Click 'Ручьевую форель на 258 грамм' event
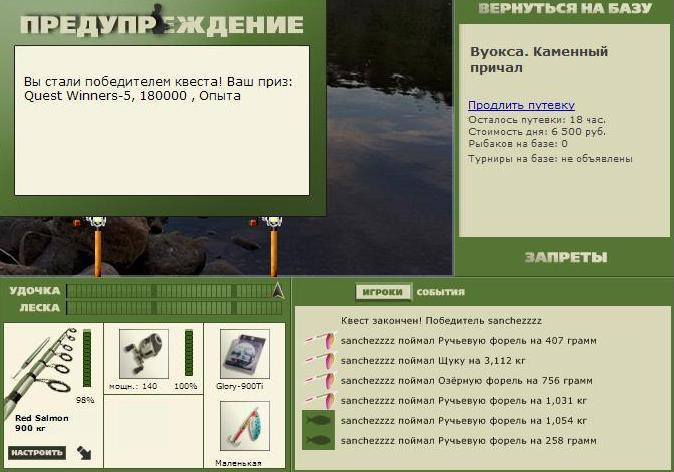Viewport: 674px width, 472px height. click(469, 440)
